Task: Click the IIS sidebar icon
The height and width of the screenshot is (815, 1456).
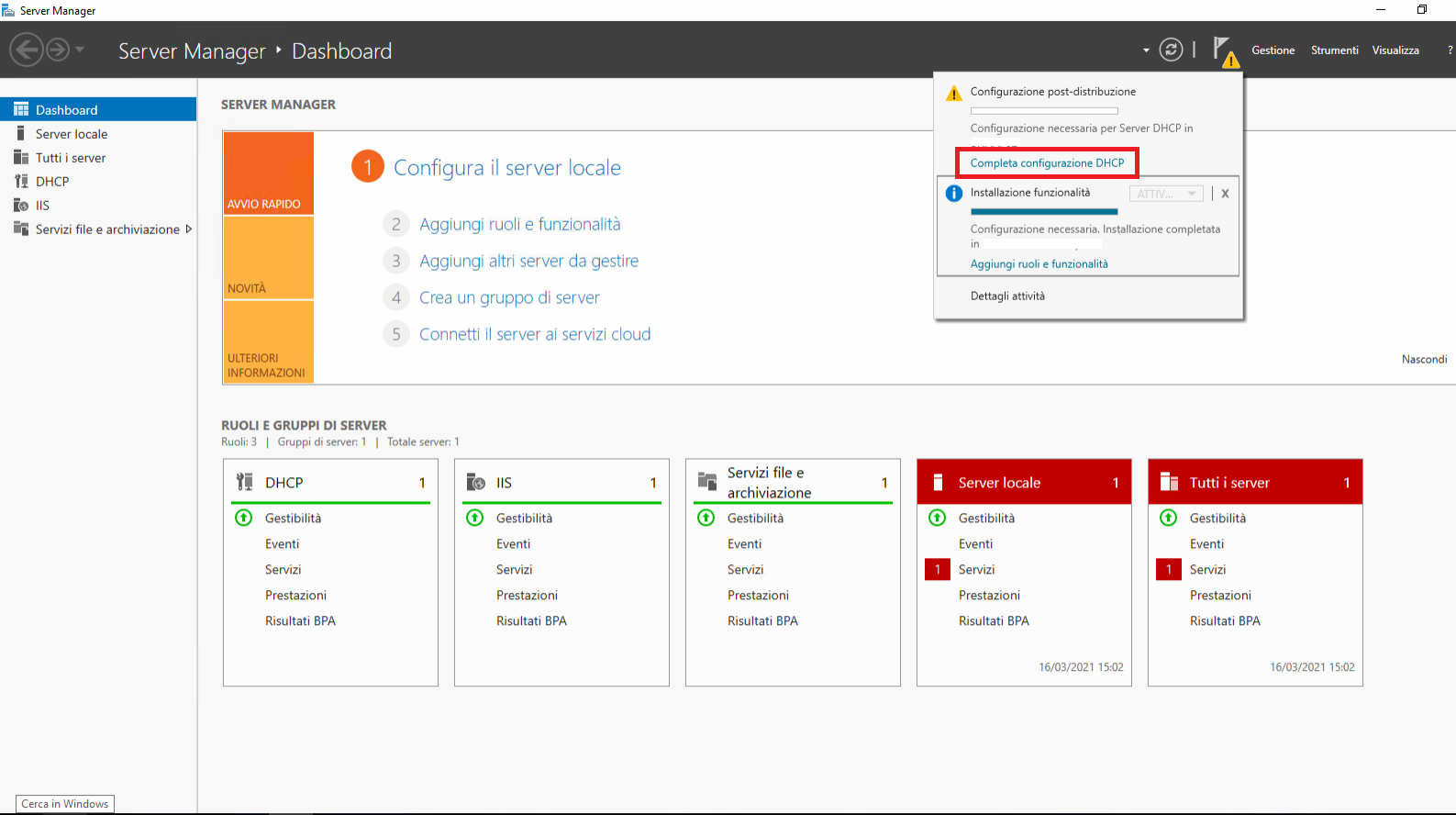Action: pos(21,205)
